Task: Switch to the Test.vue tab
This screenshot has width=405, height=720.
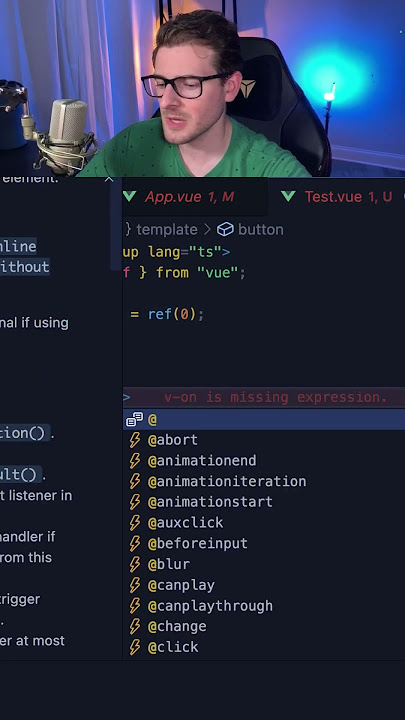Action: pyautogui.click(x=340, y=197)
